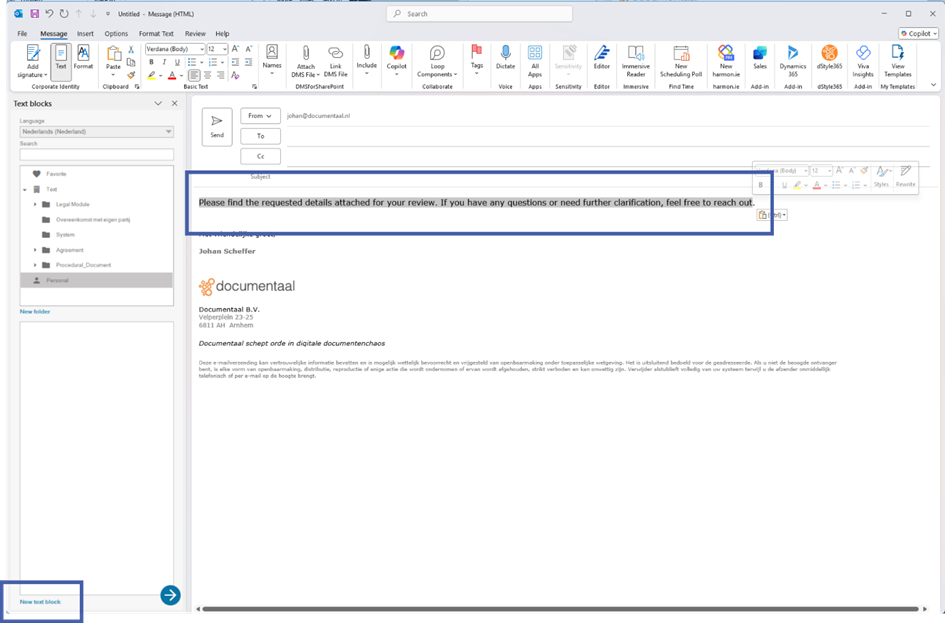Open dStyle365 add-in

(x=829, y=58)
